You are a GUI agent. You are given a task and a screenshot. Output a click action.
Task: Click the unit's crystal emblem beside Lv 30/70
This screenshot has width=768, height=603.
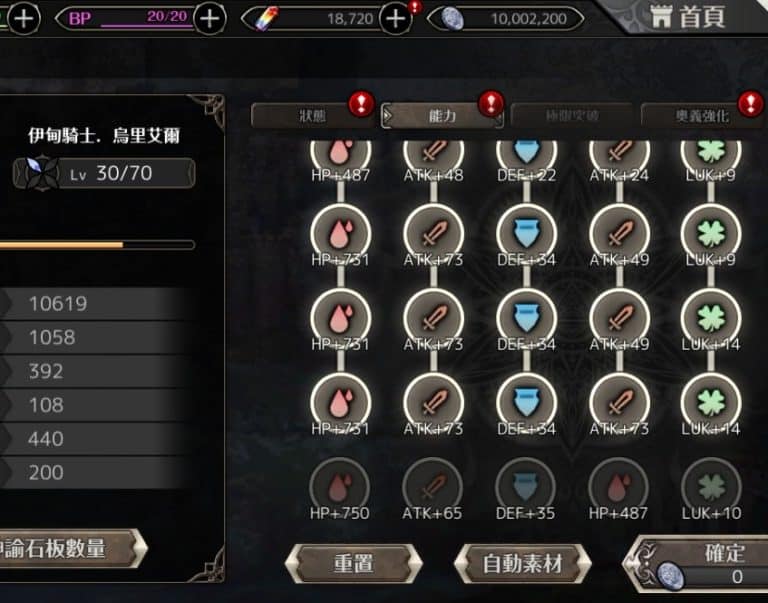37,173
